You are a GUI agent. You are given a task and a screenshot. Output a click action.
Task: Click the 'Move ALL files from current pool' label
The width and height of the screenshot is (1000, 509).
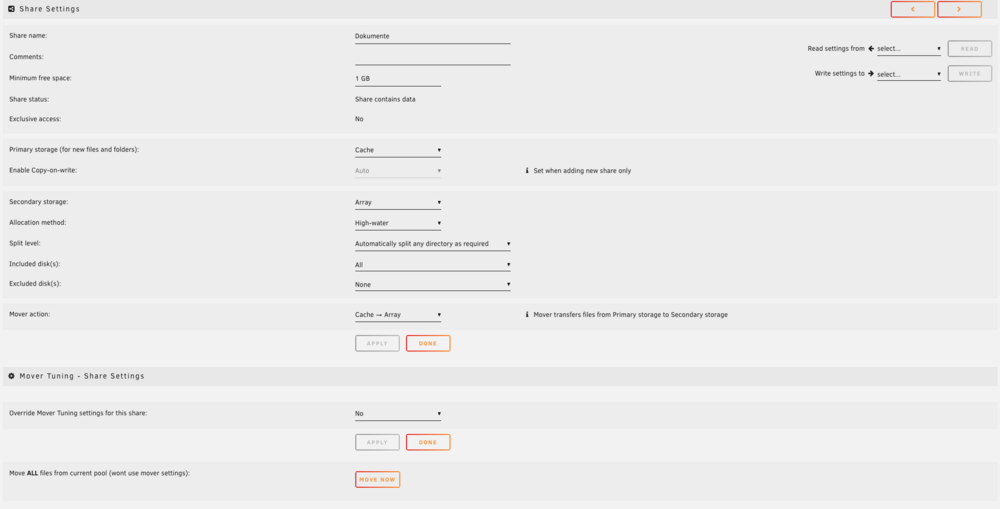pos(99,473)
